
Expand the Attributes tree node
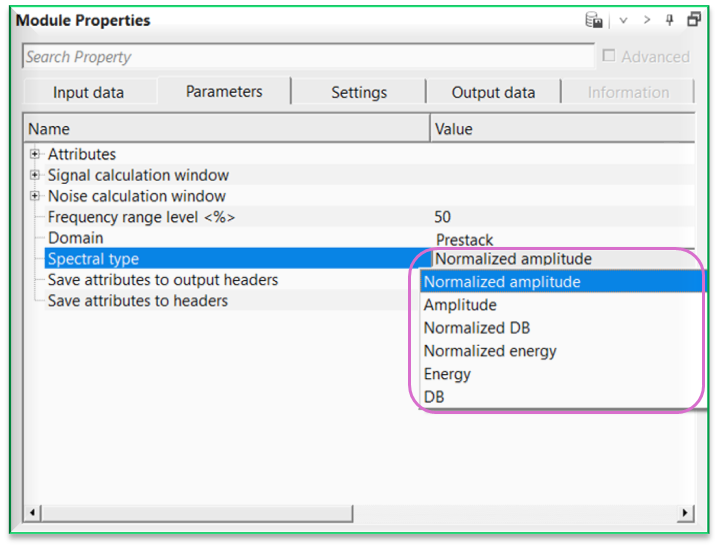coord(35,154)
